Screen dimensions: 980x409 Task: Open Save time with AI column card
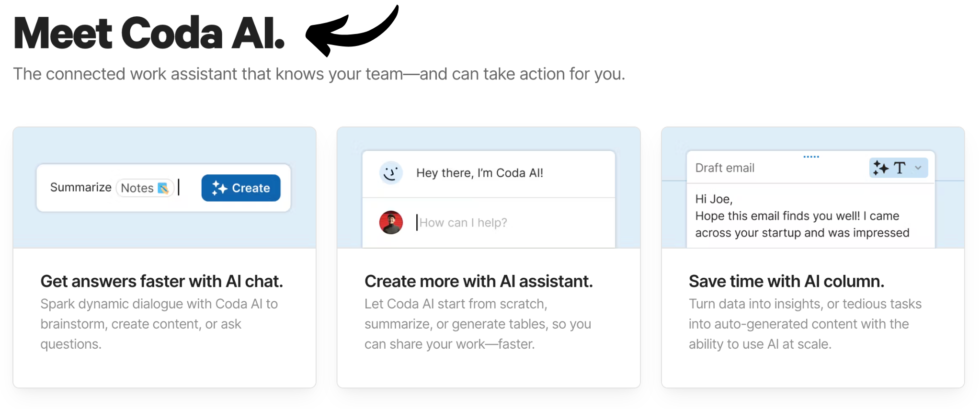(x=813, y=257)
